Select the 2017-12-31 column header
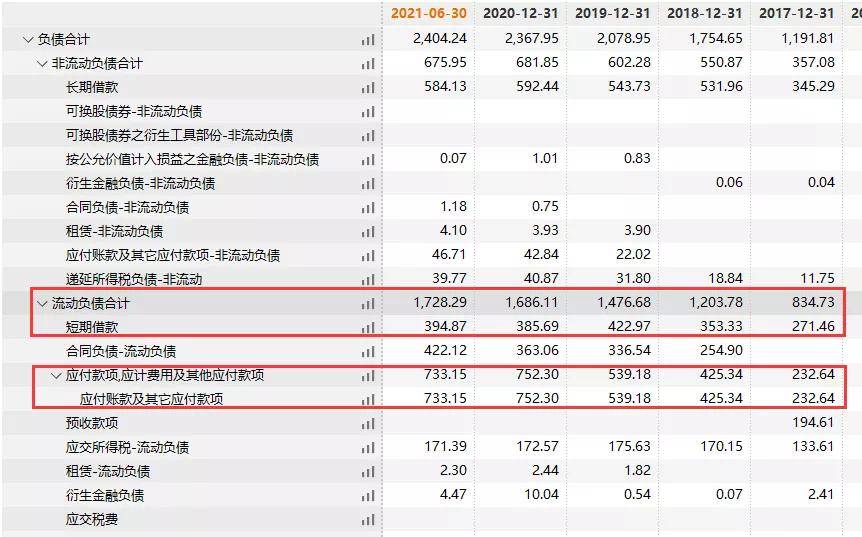This screenshot has height=537, width=862. click(x=797, y=14)
